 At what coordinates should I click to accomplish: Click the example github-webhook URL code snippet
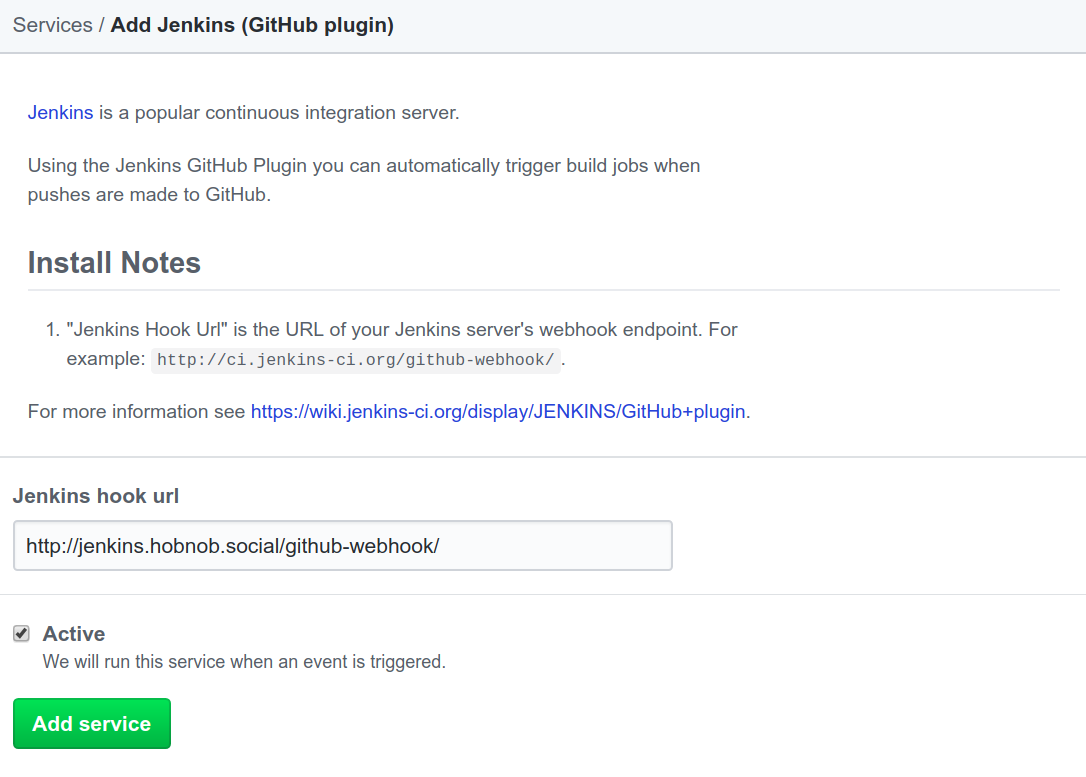355,359
